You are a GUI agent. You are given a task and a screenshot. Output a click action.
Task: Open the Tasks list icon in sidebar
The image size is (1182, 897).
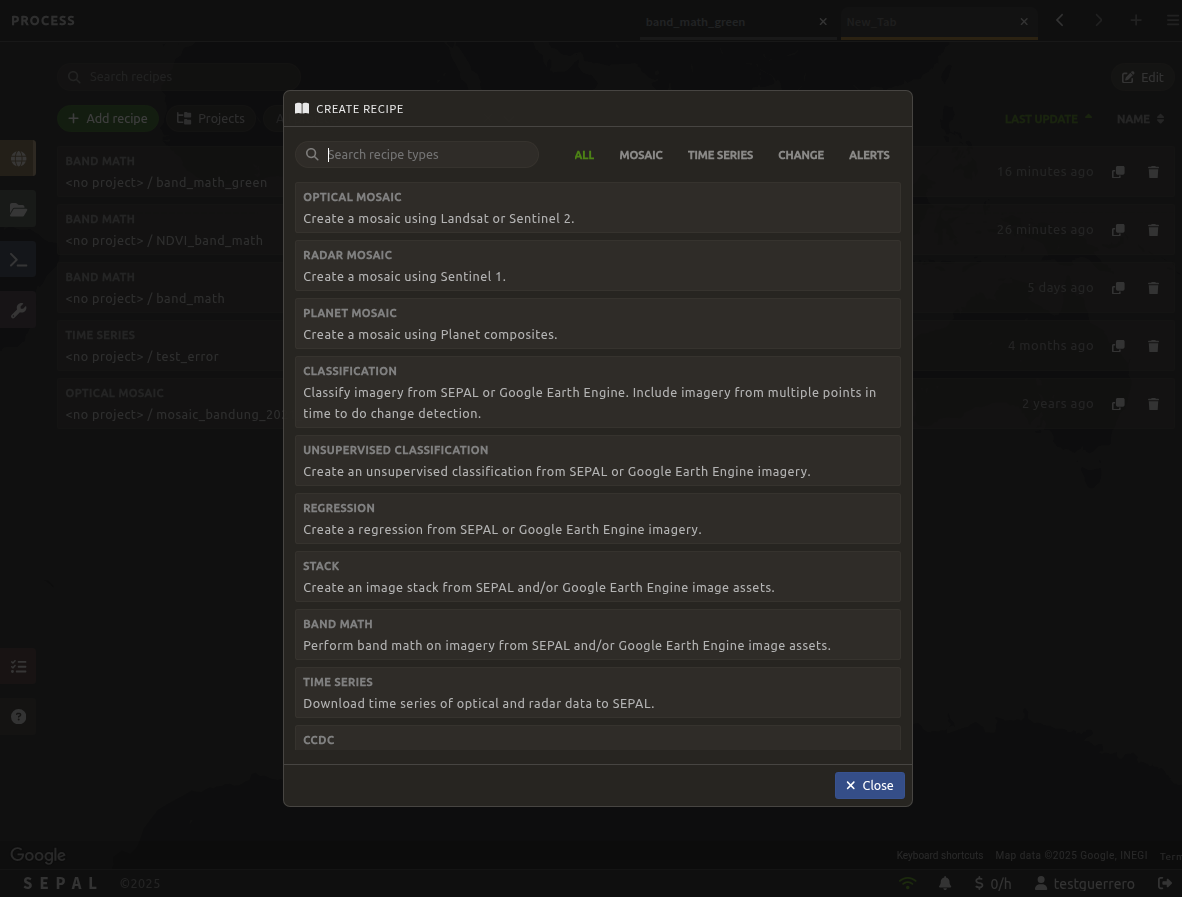pyautogui.click(x=18, y=666)
